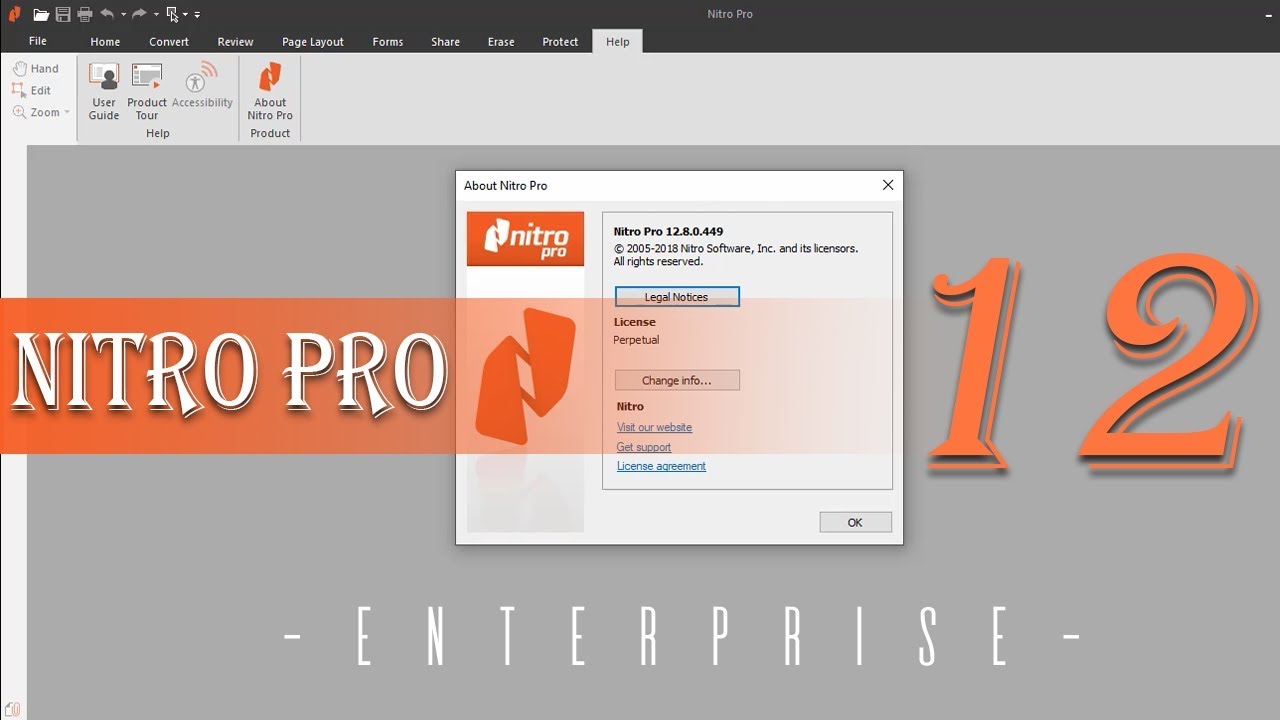This screenshot has height=720, width=1280.
Task: Click the Change info... button
Action: tap(677, 380)
